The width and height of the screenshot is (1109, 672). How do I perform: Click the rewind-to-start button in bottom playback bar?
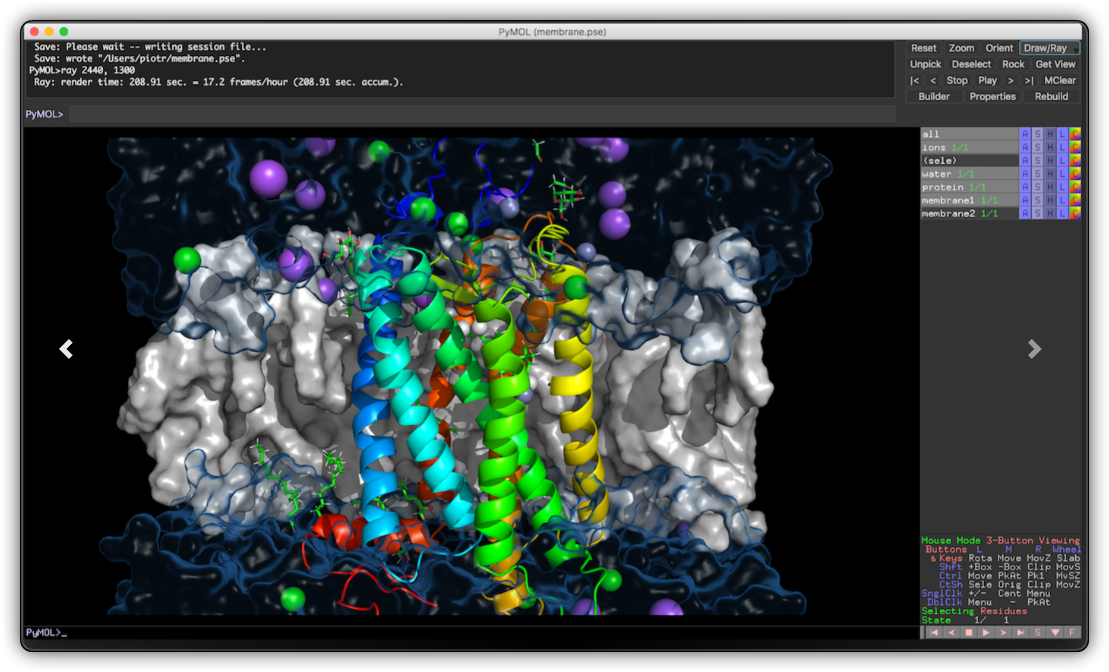934,632
